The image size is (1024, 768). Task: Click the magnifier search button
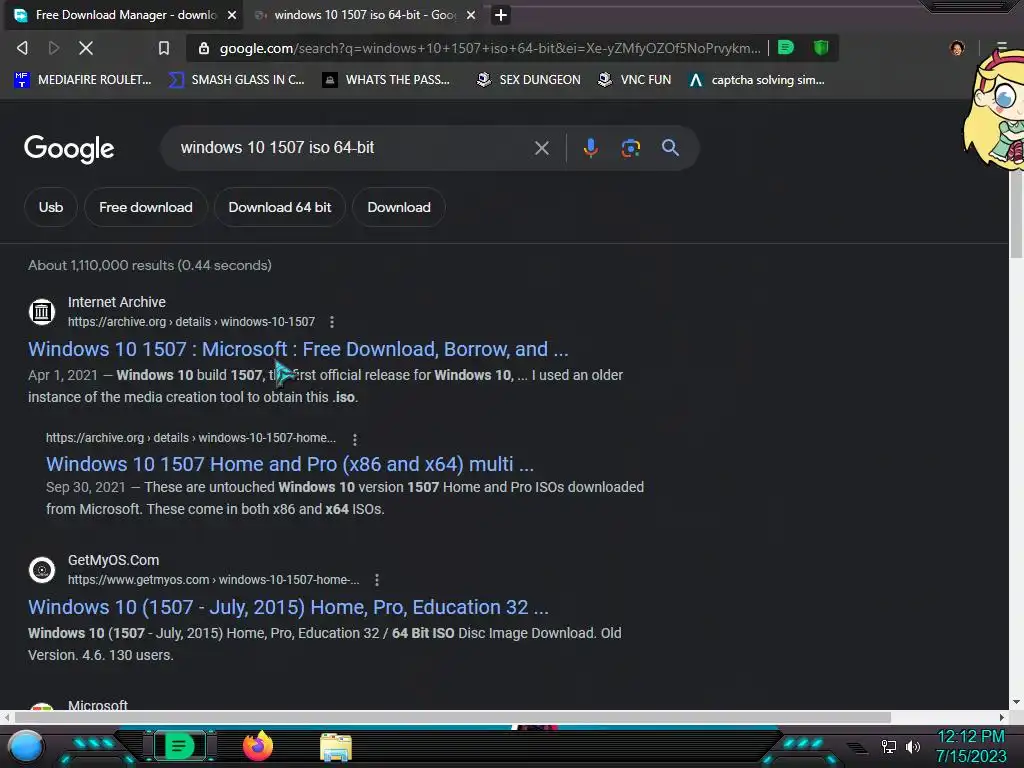click(x=670, y=148)
